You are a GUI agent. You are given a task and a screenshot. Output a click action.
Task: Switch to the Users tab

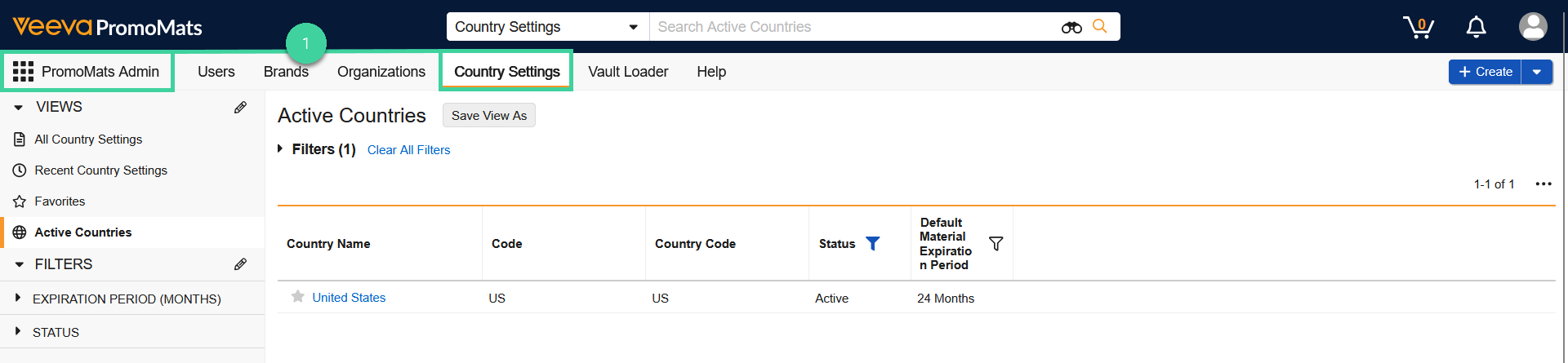click(x=216, y=72)
